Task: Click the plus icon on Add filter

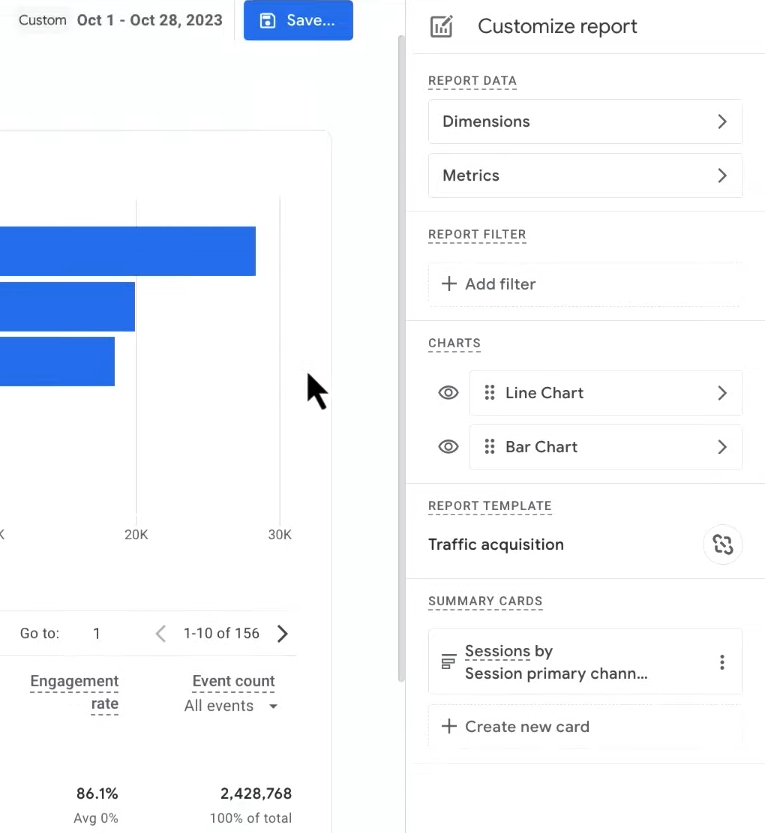Action: pos(449,284)
